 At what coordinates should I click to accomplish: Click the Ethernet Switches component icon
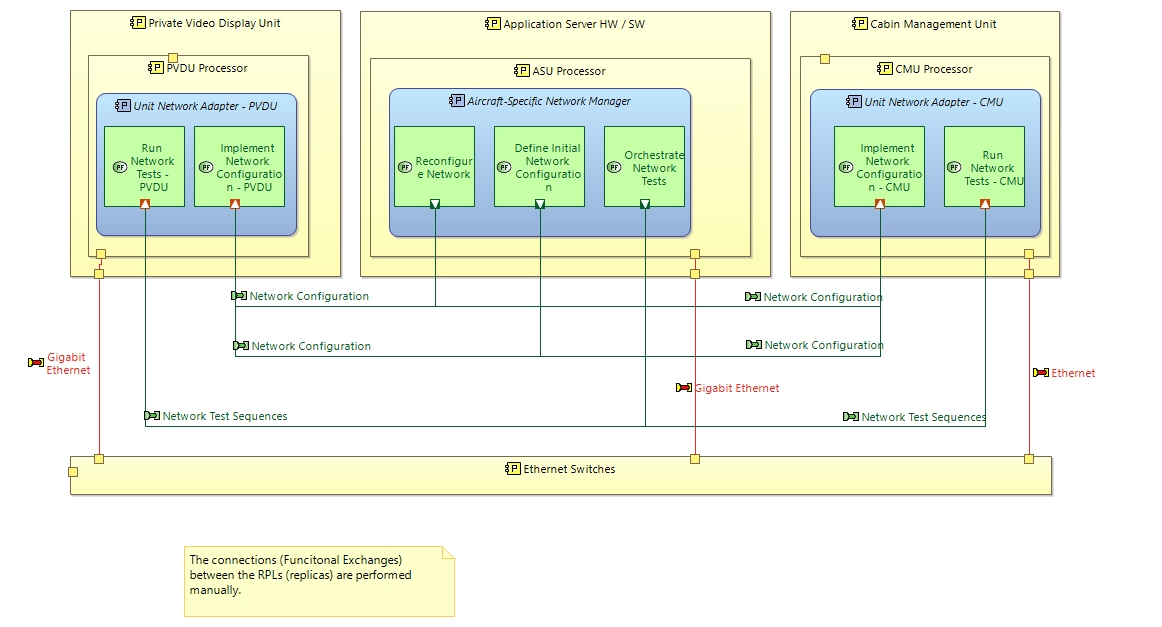(513, 469)
